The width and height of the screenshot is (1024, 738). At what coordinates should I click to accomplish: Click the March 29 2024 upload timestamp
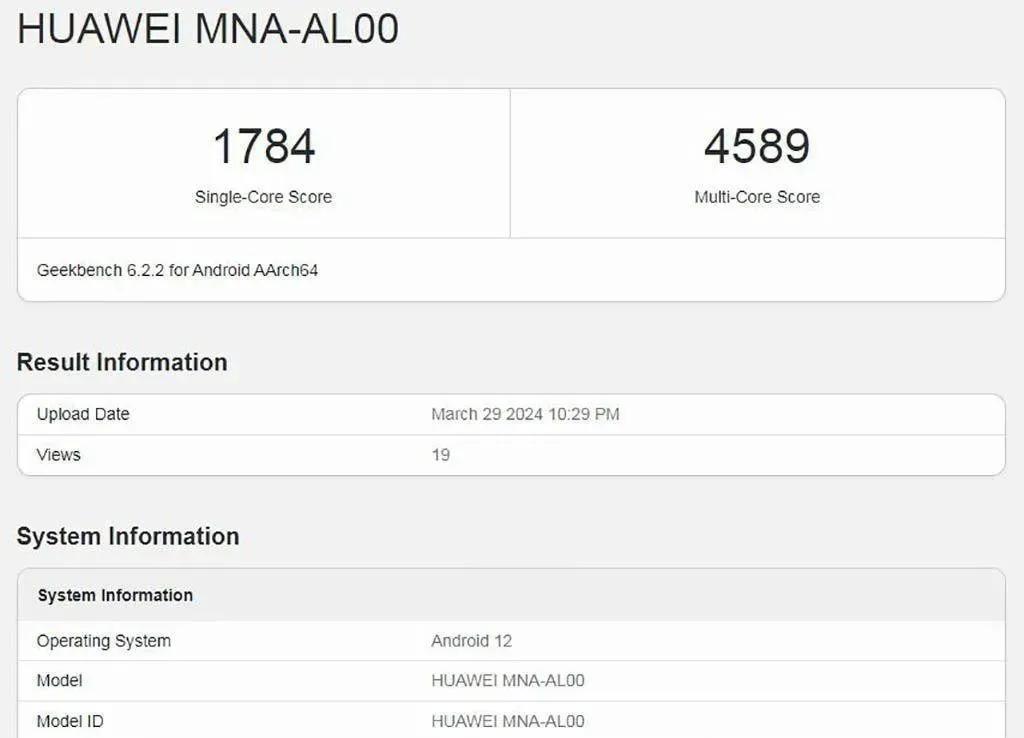click(x=525, y=414)
